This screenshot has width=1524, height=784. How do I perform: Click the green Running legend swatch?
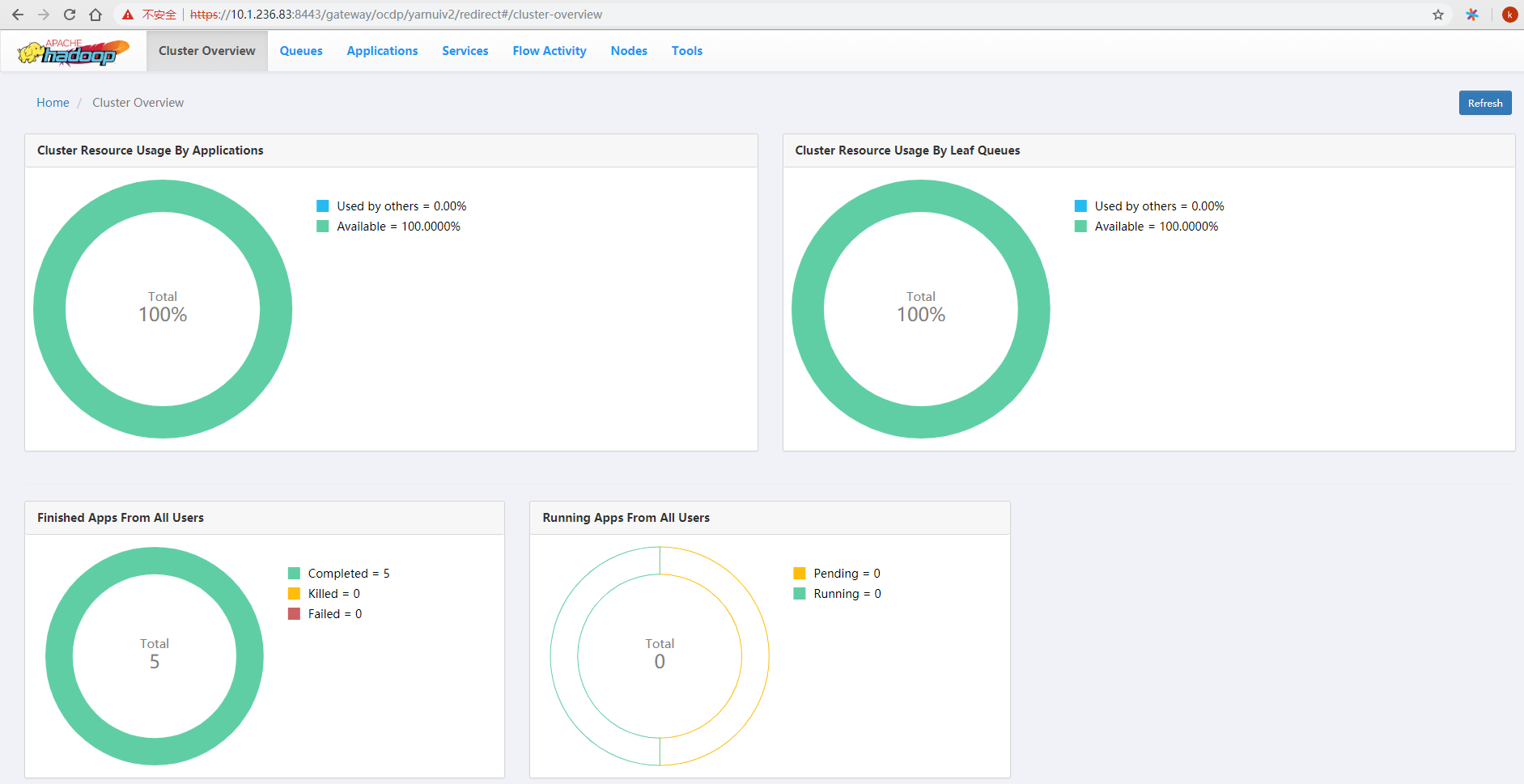click(800, 594)
